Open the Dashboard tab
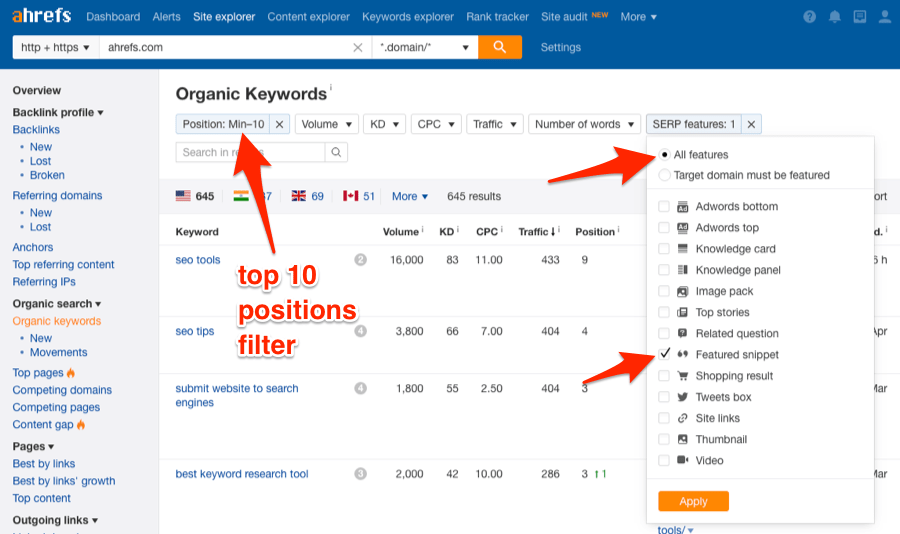Image resolution: width=900 pixels, height=534 pixels. click(113, 17)
